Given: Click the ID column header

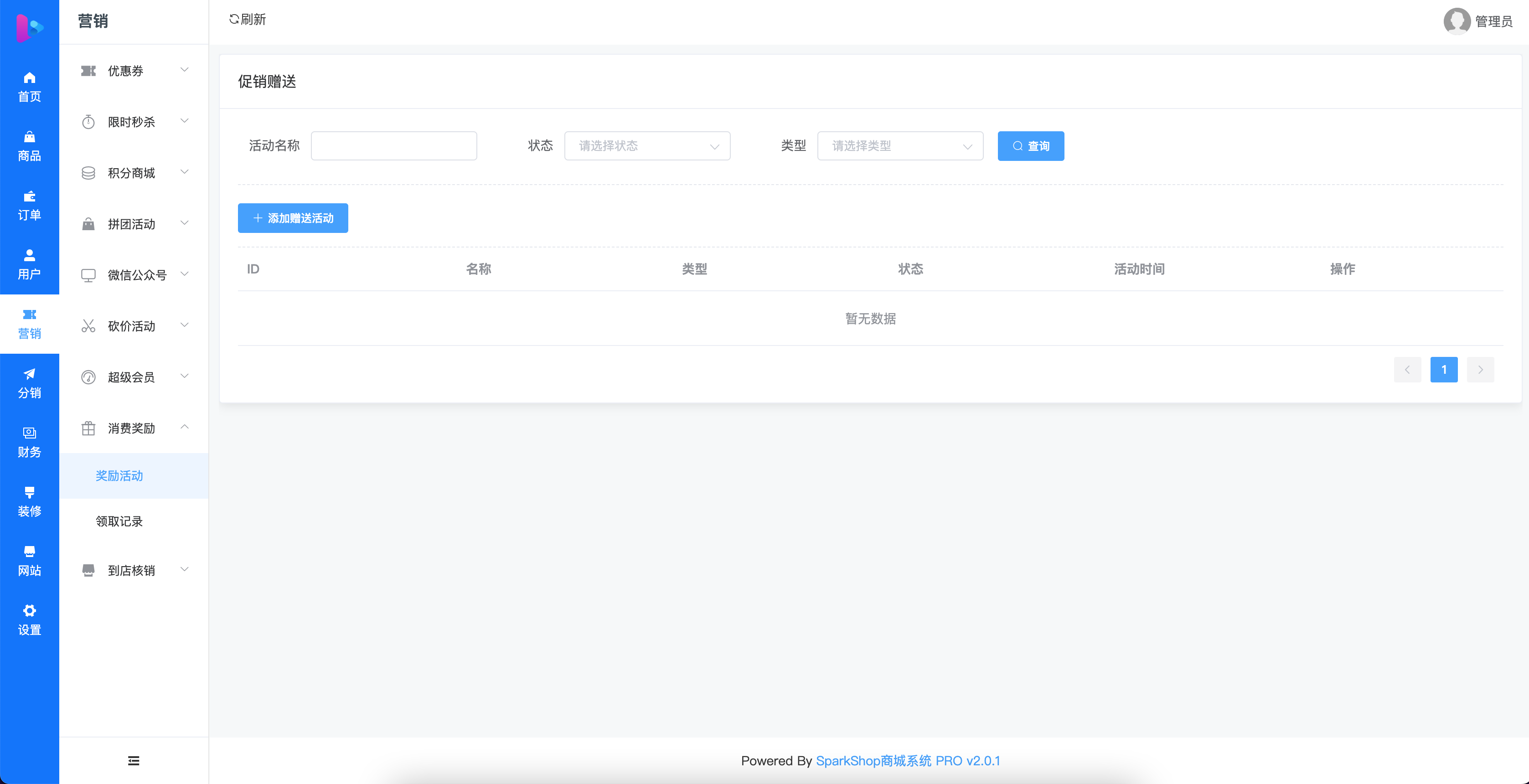Looking at the screenshot, I should 253,269.
